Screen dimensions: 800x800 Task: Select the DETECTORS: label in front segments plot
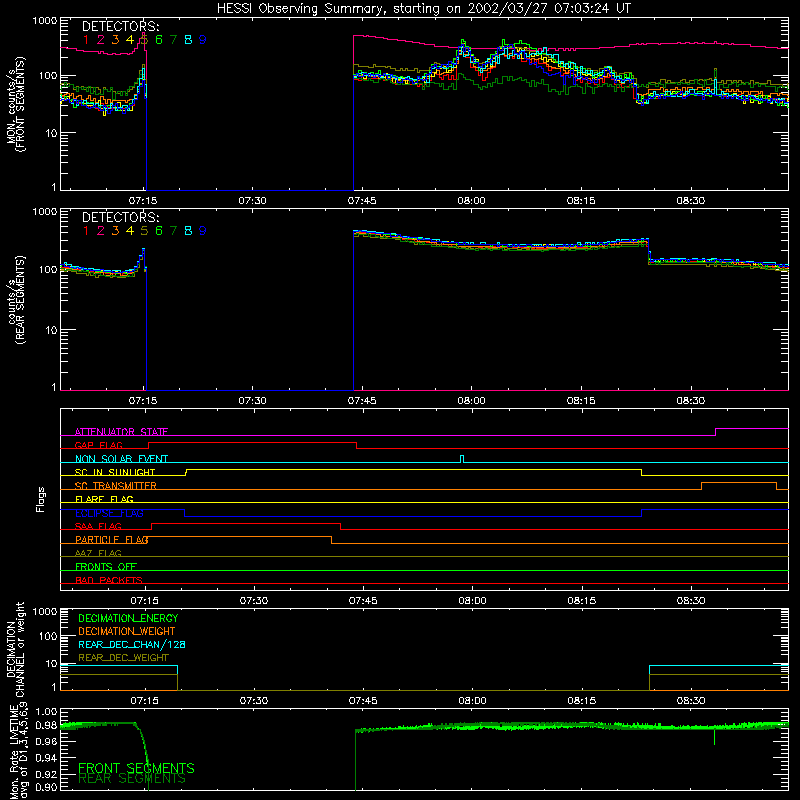pyautogui.click(x=120, y=26)
